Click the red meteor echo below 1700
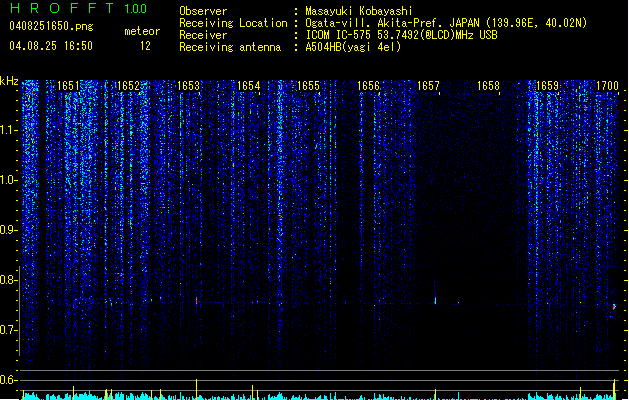Image resolution: width=629 pixels, height=400 pixels. tap(614, 307)
